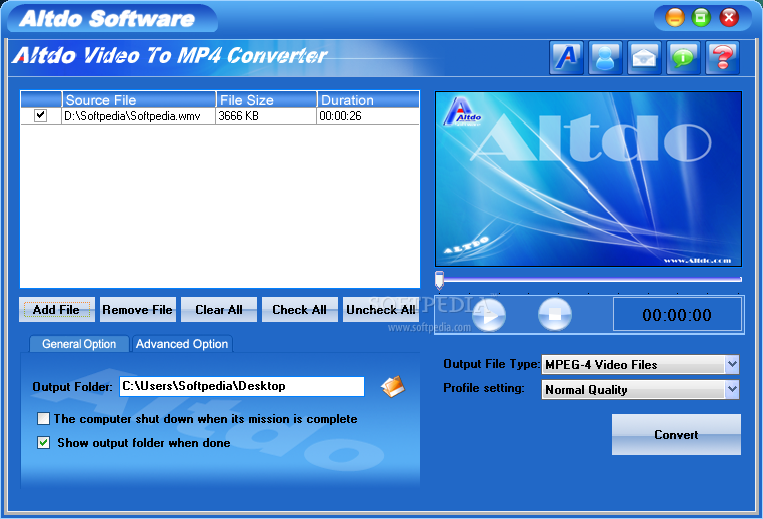The height and width of the screenshot is (519, 763).
Task: Browse output folder with the orange folder icon
Action: click(x=393, y=387)
